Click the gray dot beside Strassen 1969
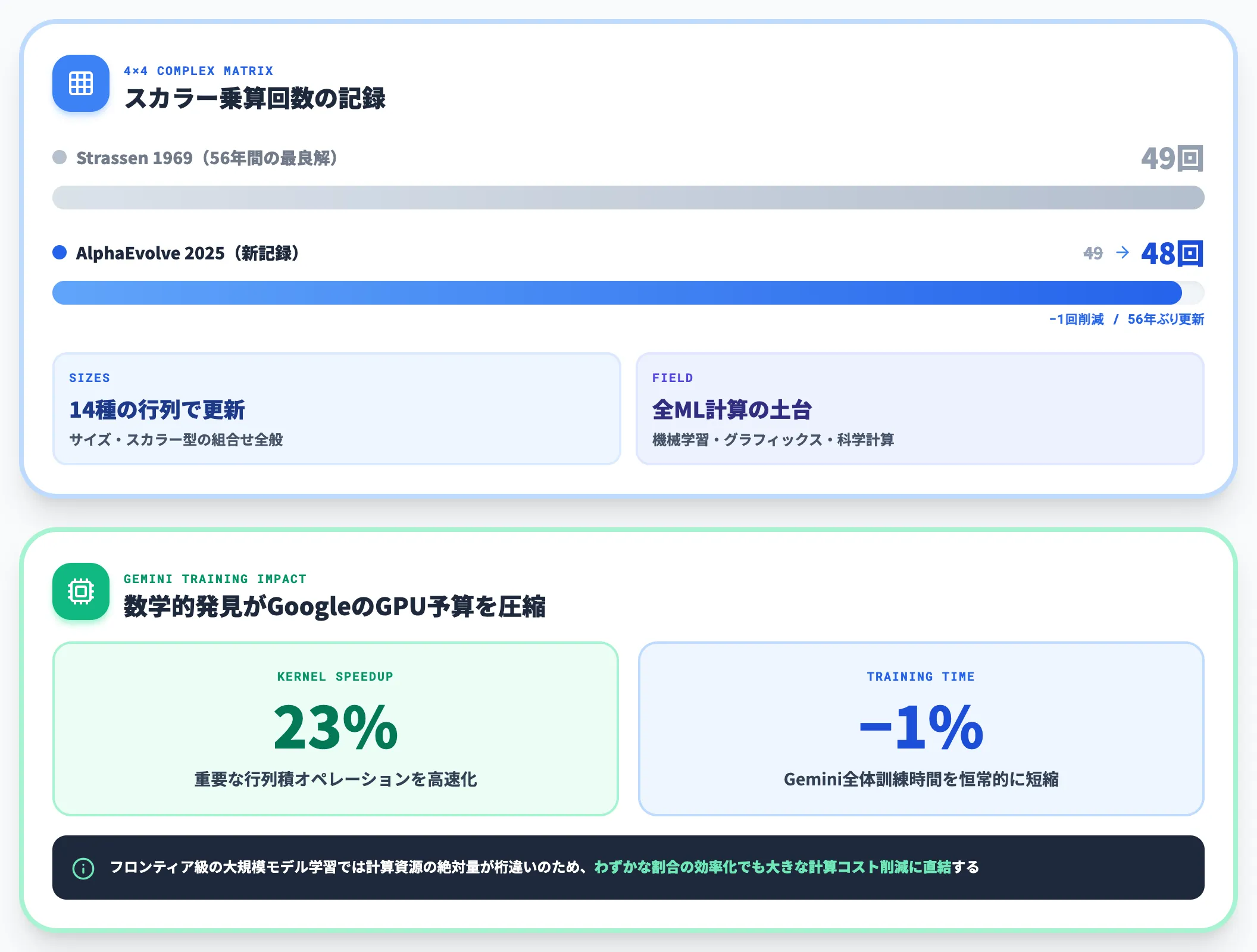 [60, 157]
